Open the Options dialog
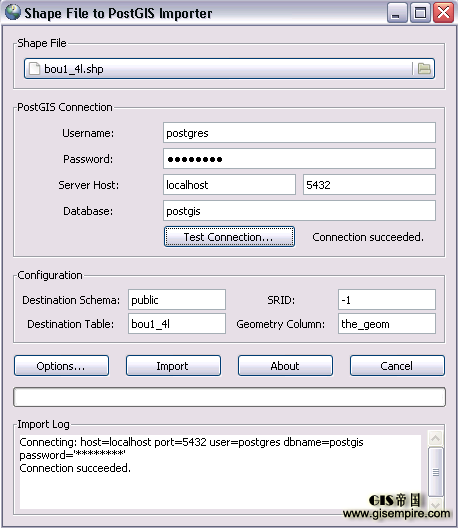 click(61, 366)
